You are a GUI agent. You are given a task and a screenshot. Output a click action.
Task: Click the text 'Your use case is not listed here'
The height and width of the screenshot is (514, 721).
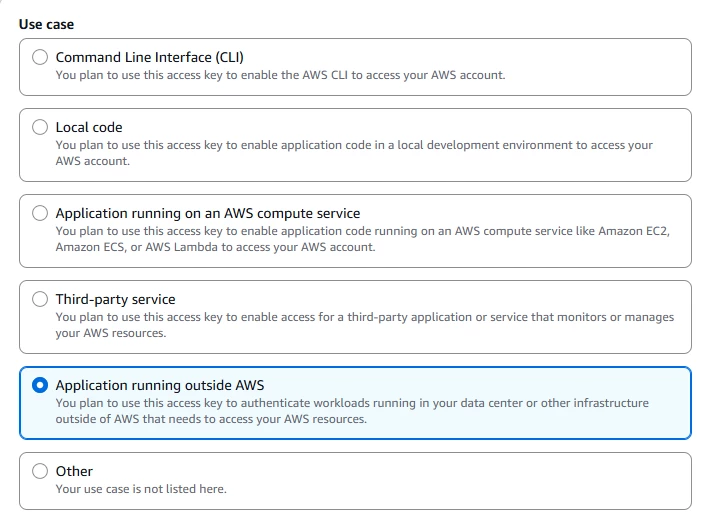141,489
